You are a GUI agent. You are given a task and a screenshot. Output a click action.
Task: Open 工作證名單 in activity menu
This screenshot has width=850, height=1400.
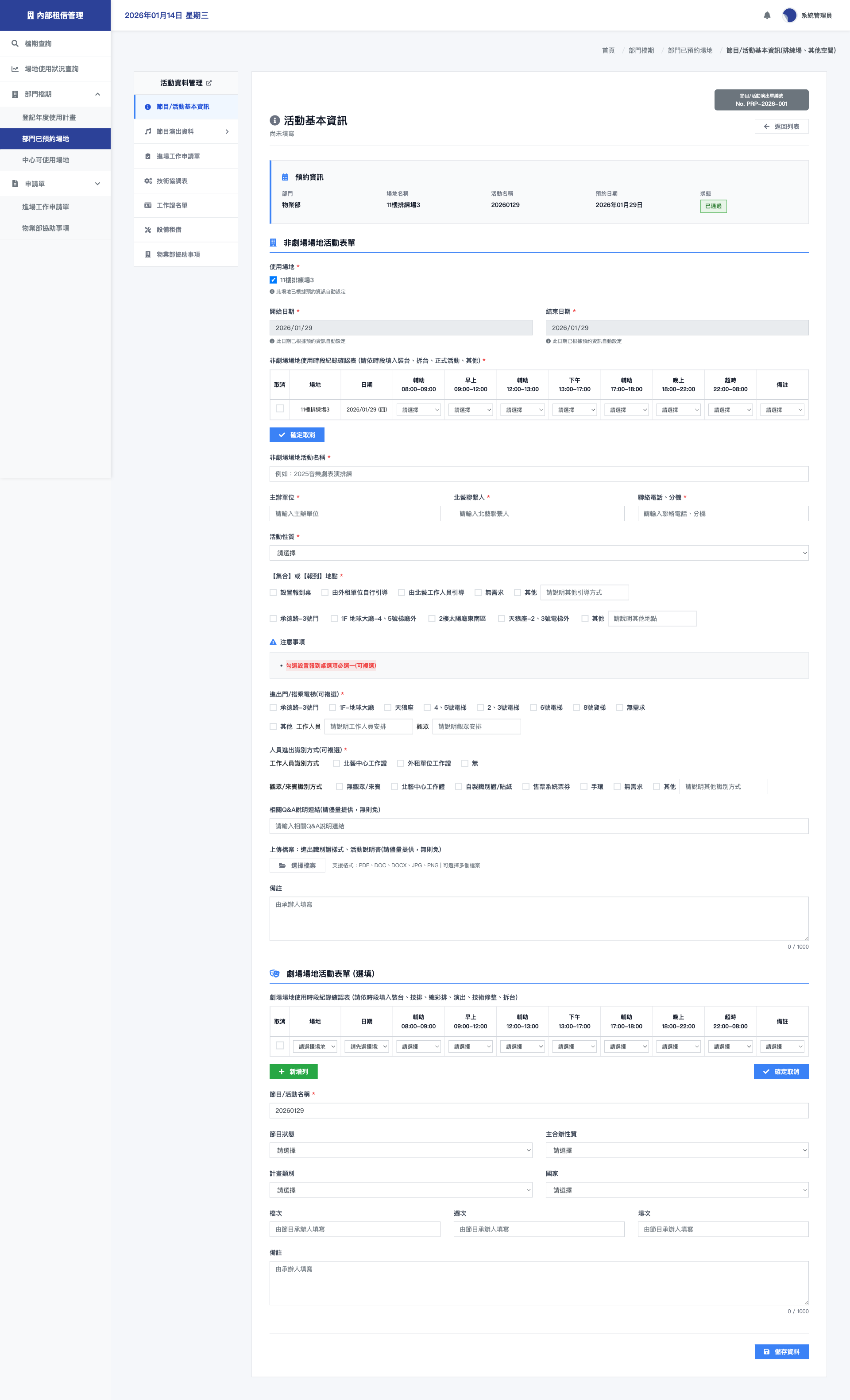click(172, 205)
